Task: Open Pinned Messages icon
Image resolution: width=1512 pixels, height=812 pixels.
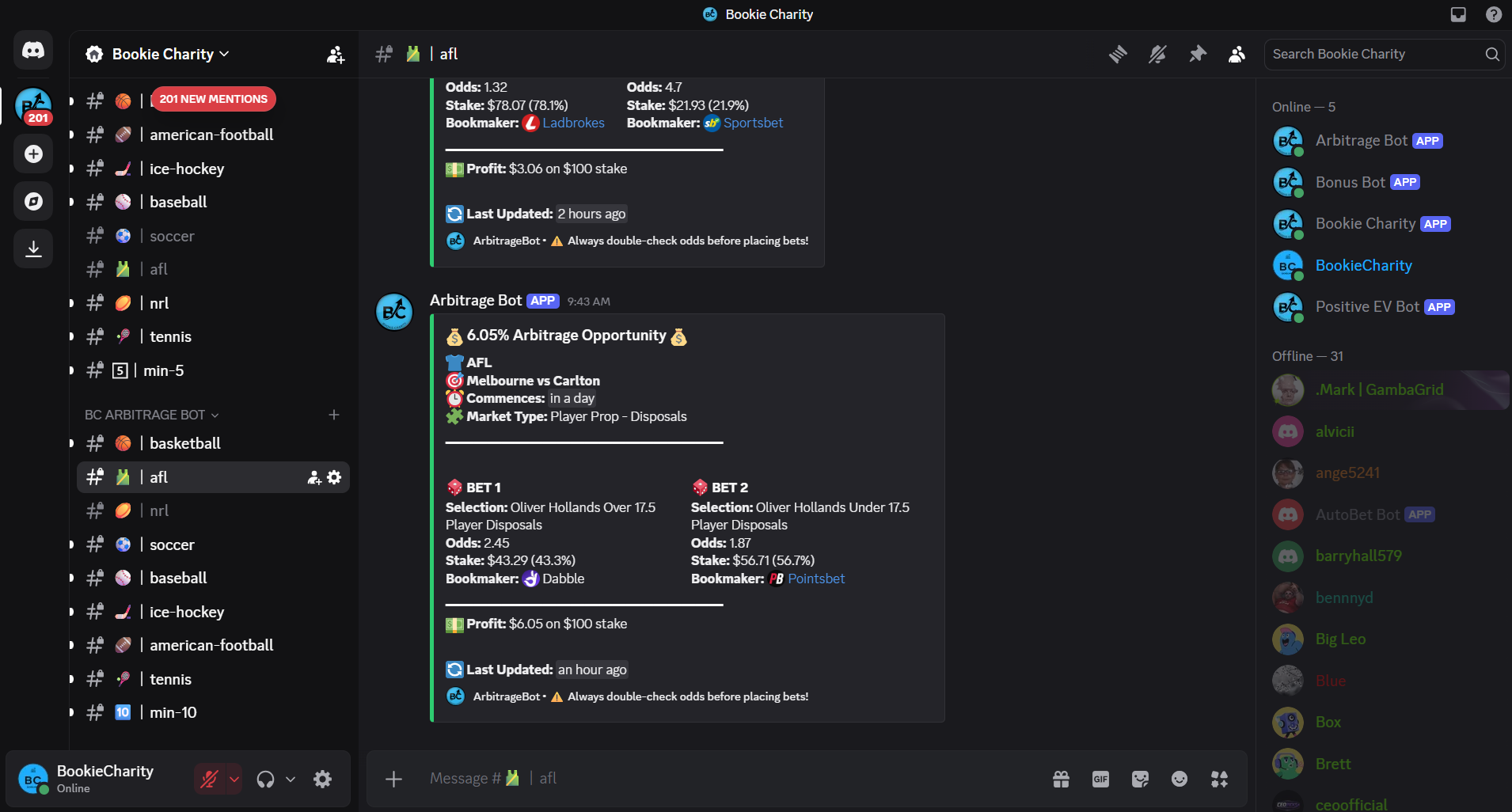Action: (1197, 54)
